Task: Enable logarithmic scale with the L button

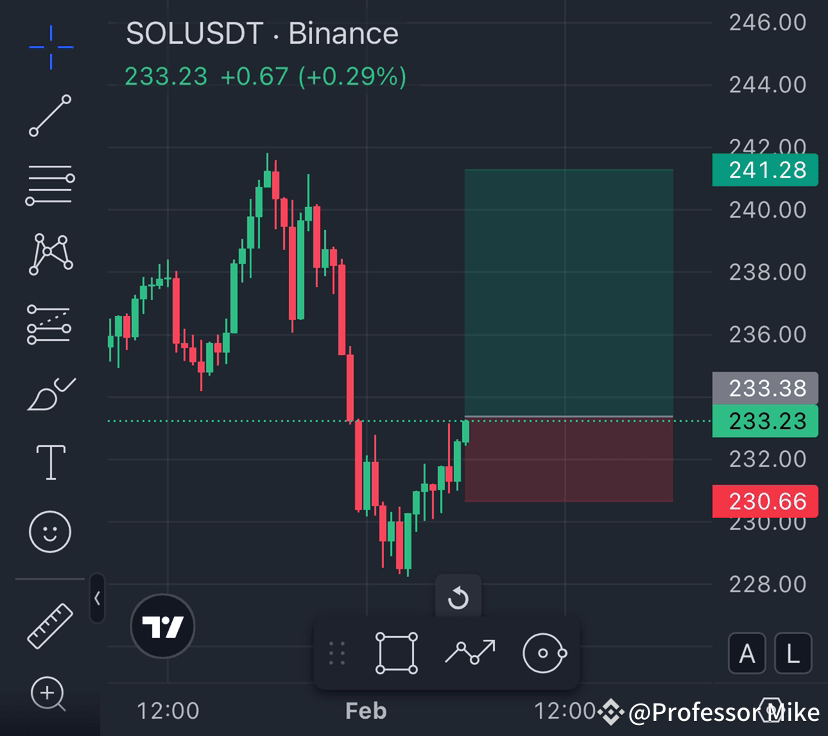Action: [x=791, y=654]
